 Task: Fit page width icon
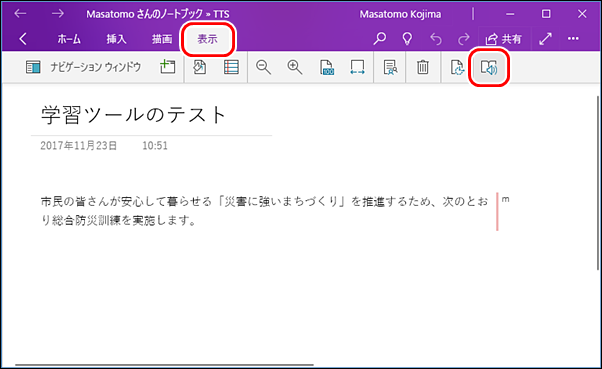point(357,67)
